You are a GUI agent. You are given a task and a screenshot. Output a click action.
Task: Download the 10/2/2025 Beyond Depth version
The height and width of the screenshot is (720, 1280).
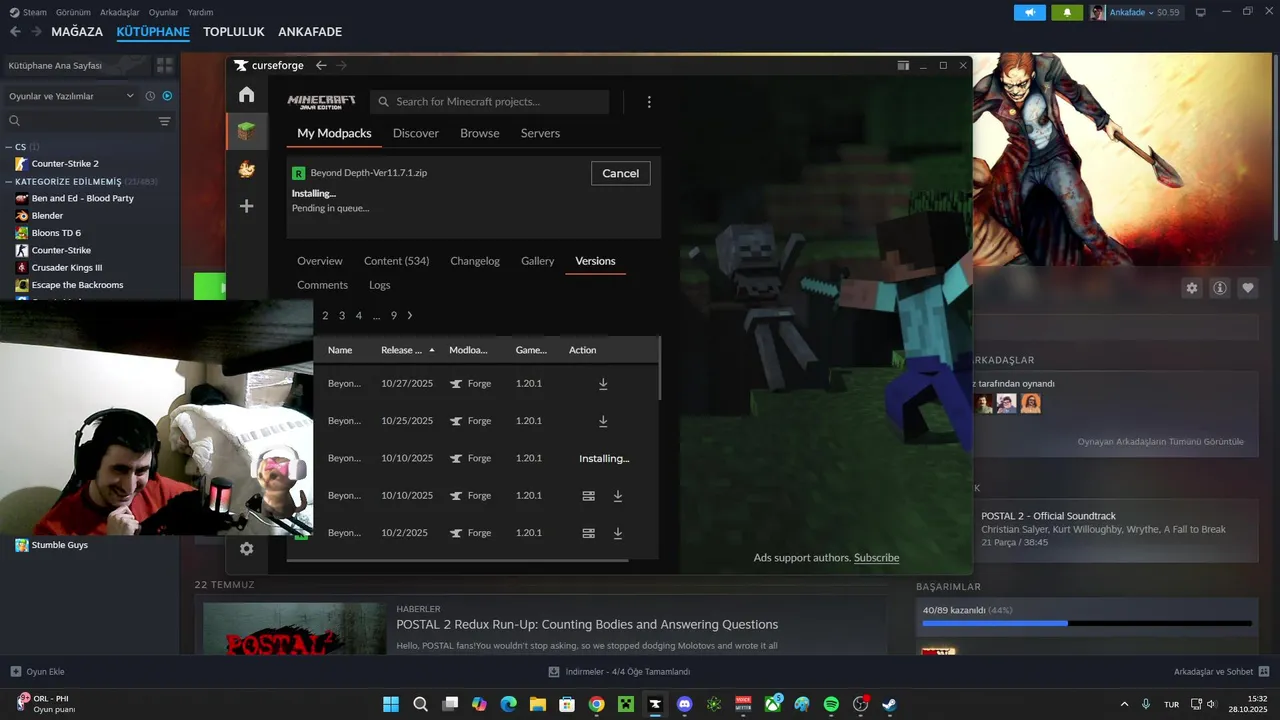click(x=618, y=533)
